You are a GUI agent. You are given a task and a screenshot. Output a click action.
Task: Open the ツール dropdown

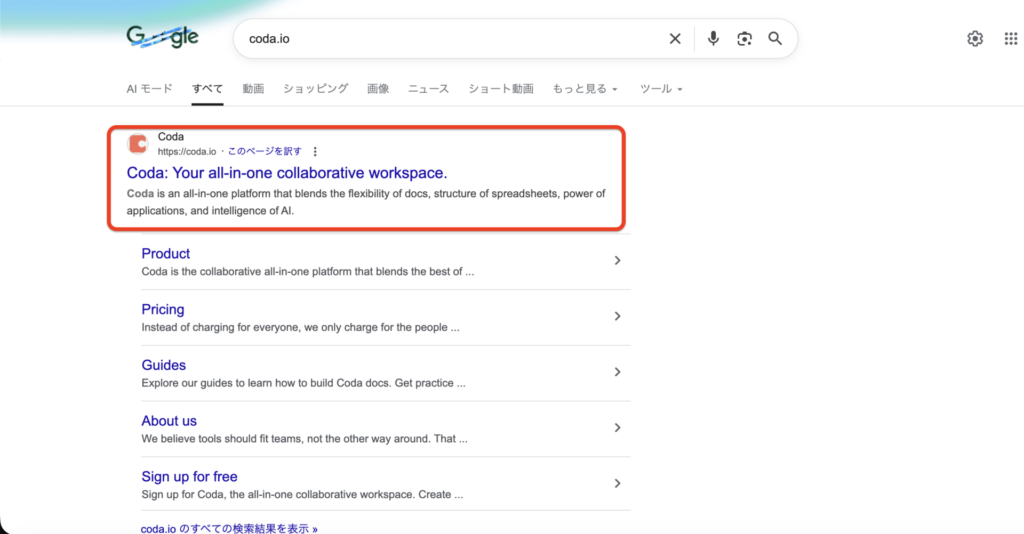(661, 88)
